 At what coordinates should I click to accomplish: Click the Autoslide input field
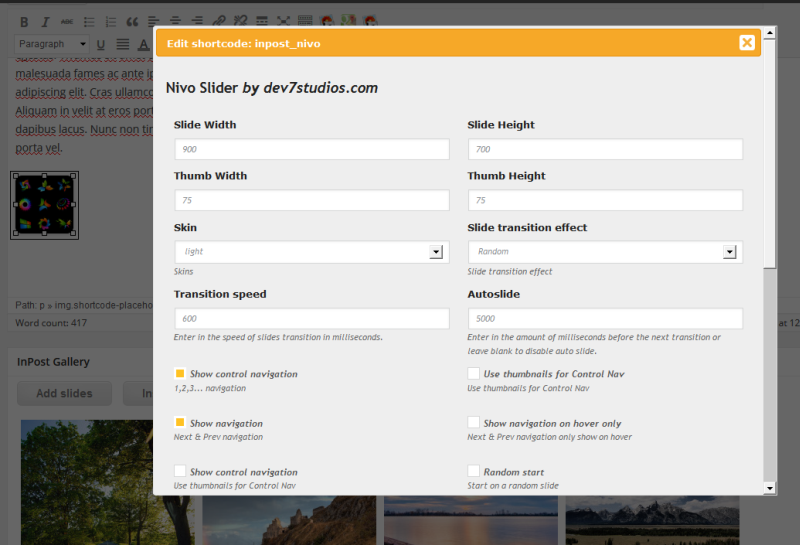point(605,318)
